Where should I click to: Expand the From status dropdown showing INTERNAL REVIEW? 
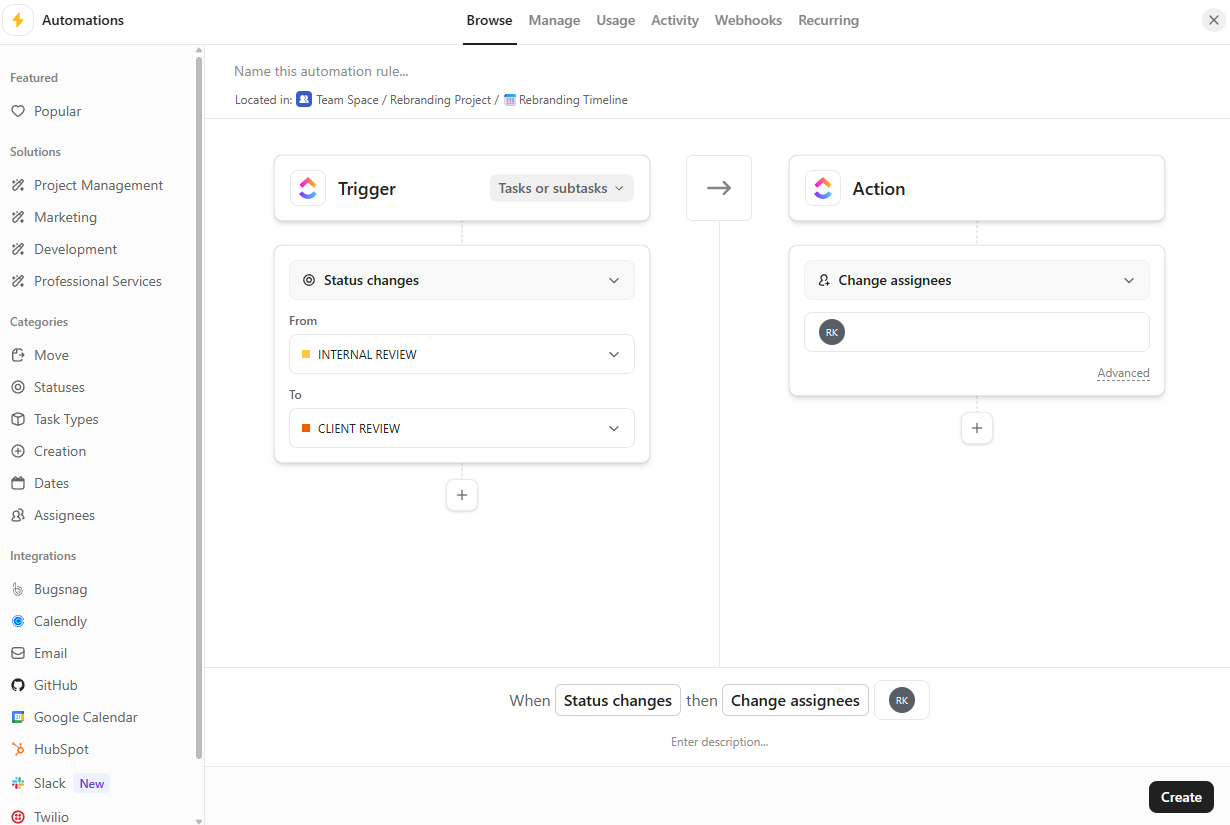[x=461, y=354]
